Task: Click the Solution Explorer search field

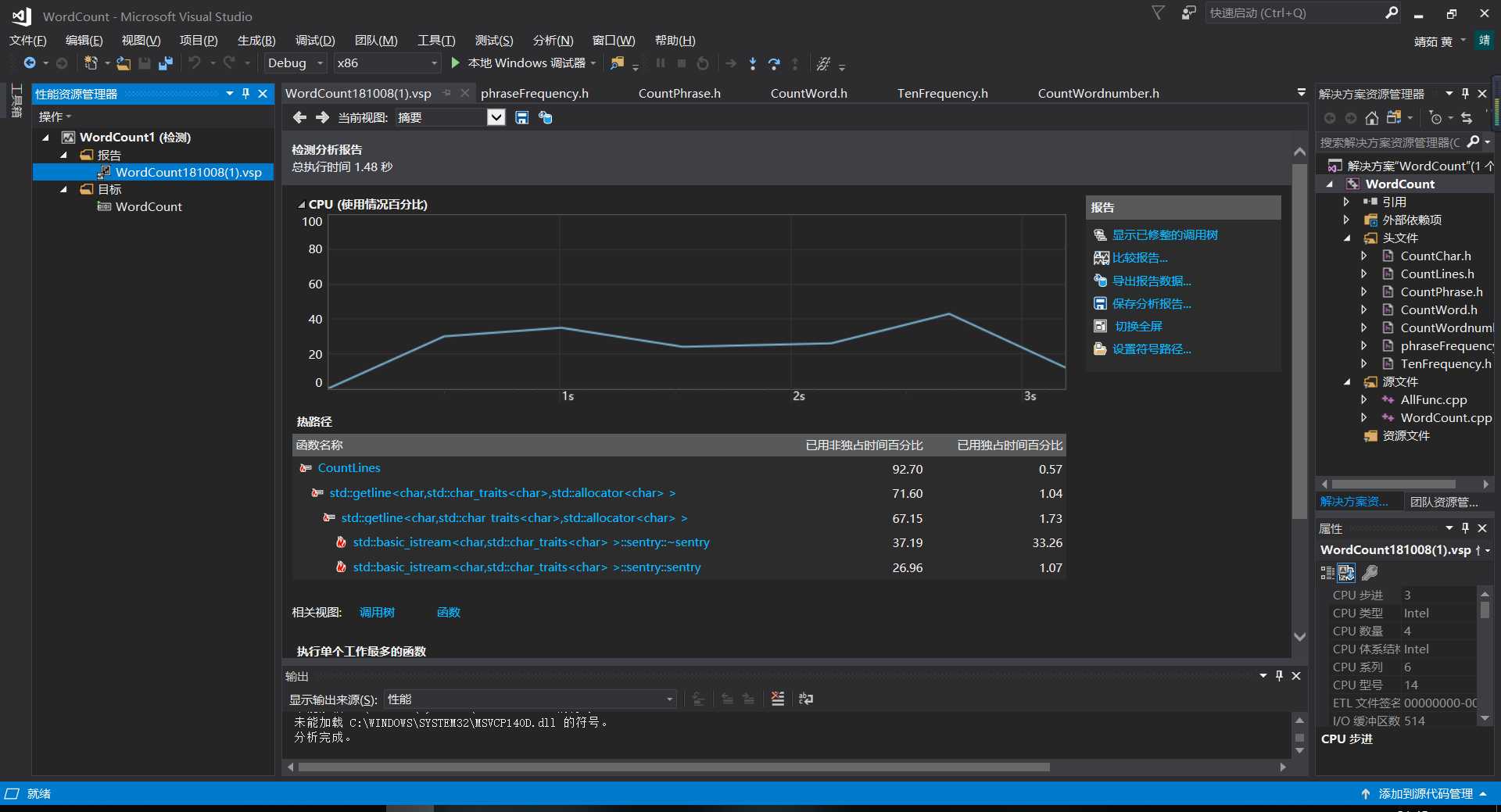Action: tap(1390, 142)
